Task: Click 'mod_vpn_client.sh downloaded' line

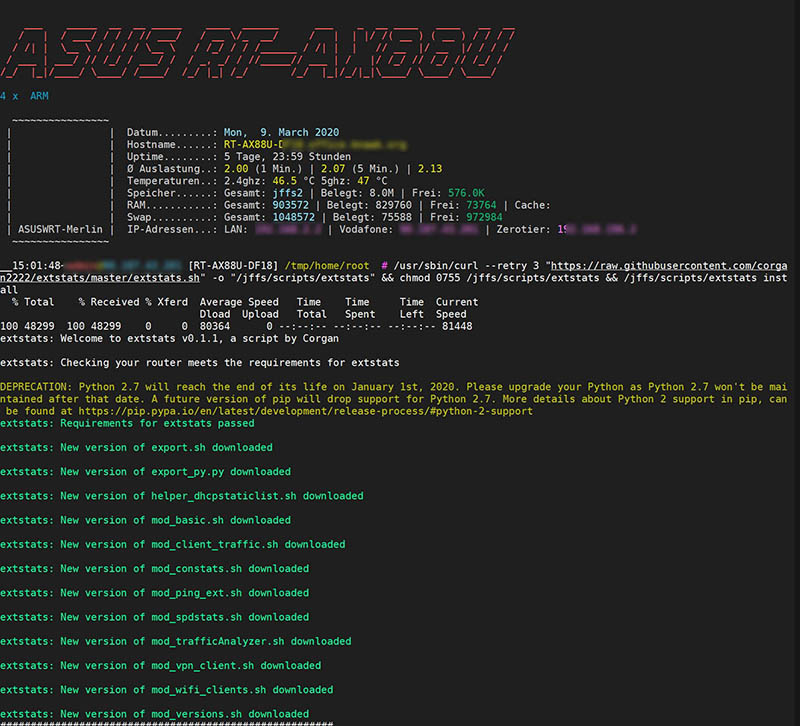Action: (161, 666)
